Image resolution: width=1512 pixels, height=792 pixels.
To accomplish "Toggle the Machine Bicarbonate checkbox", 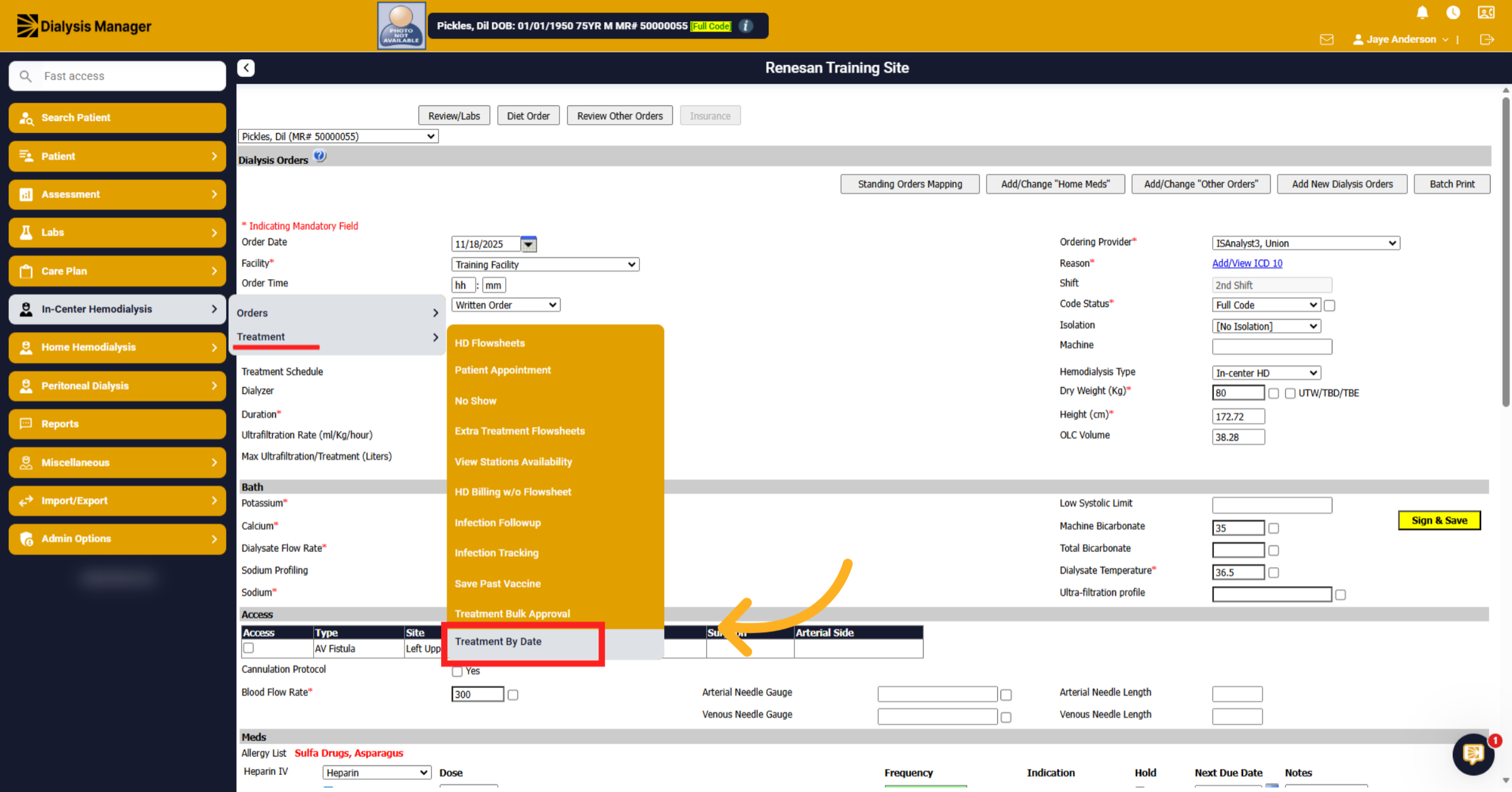I will coord(1273,529).
